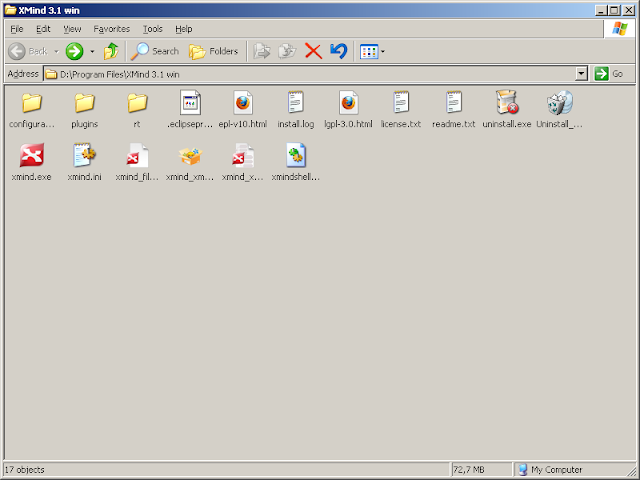The image size is (640, 480).
Task: Select the license.txt file
Action: pyautogui.click(x=401, y=109)
